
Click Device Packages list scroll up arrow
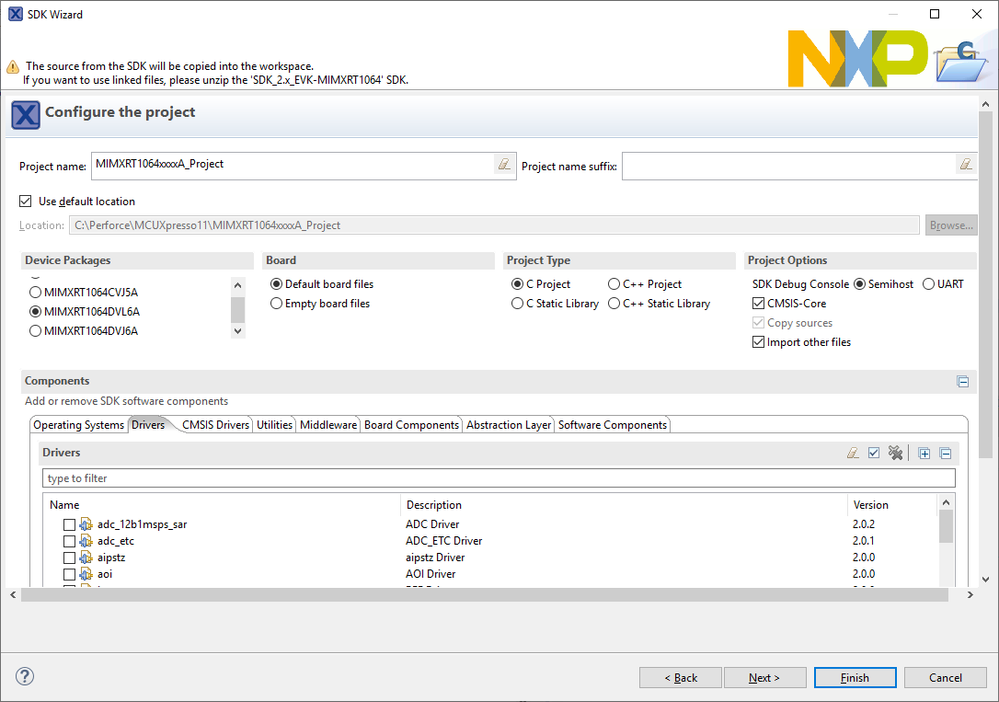(238, 285)
